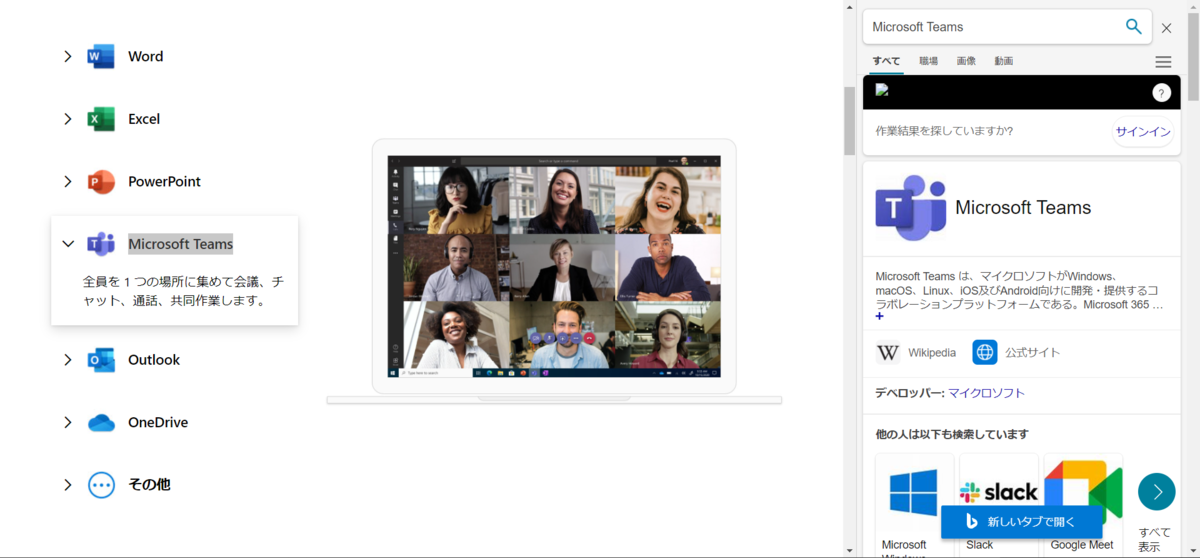Image resolution: width=1200 pixels, height=558 pixels.
Task: Click the Word app icon
Action: 101,57
